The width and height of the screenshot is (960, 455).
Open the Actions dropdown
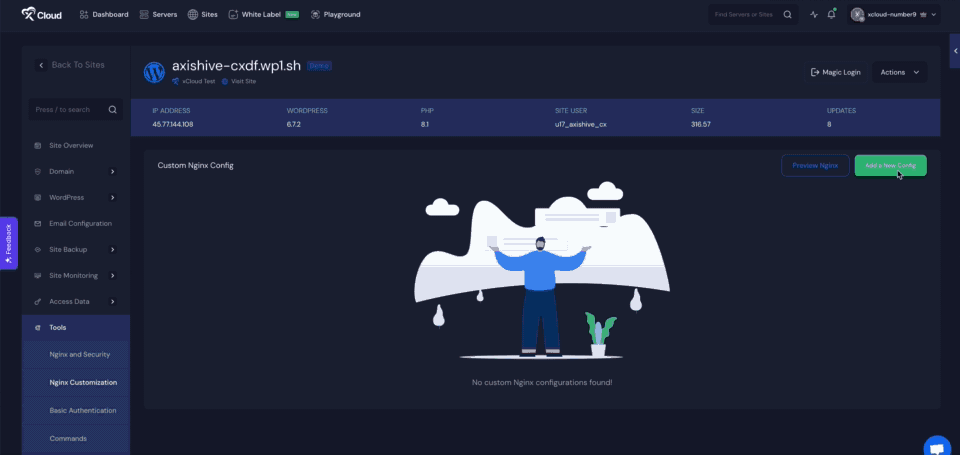pos(899,72)
